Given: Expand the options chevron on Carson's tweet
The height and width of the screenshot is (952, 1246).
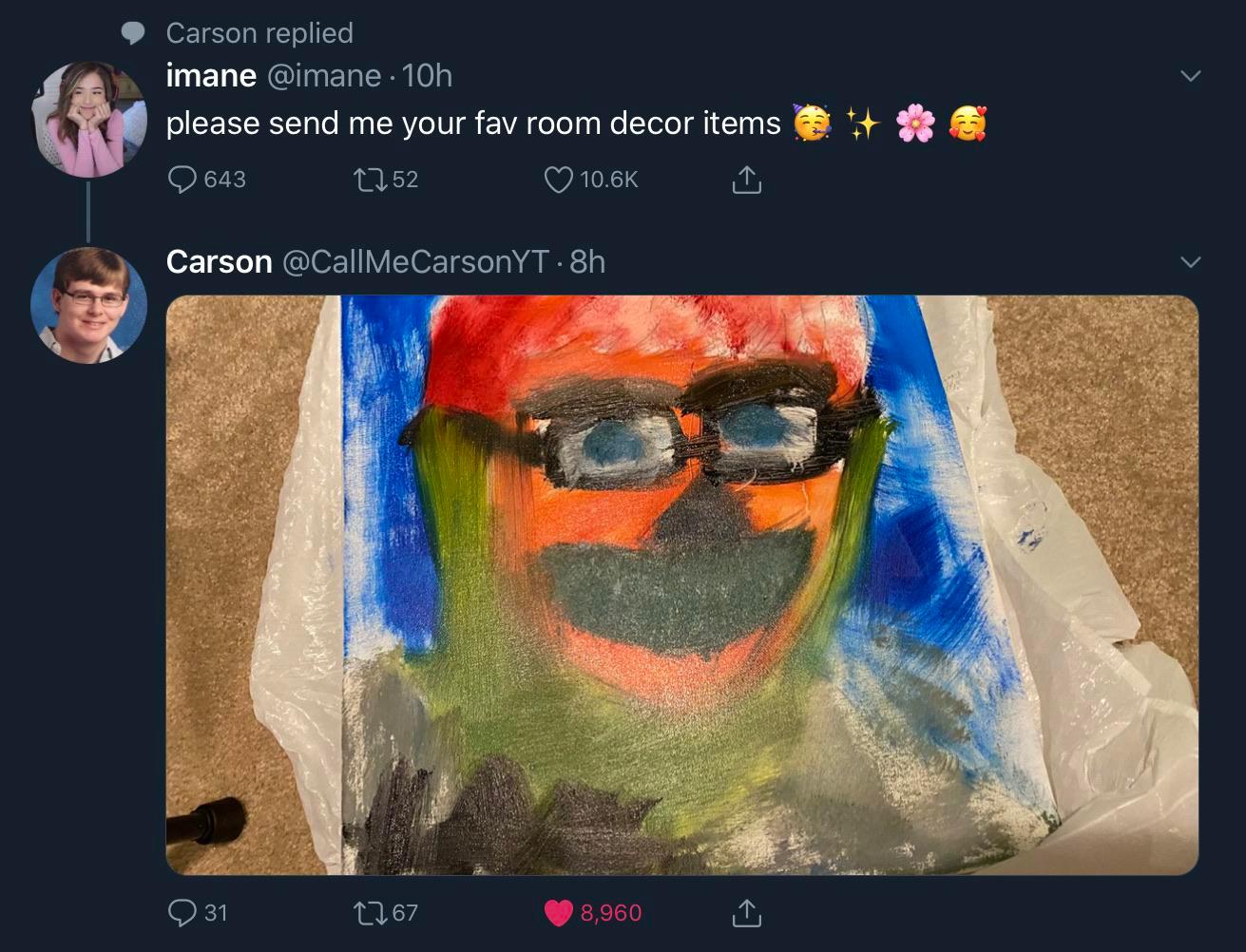Looking at the screenshot, I should tap(1190, 261).
